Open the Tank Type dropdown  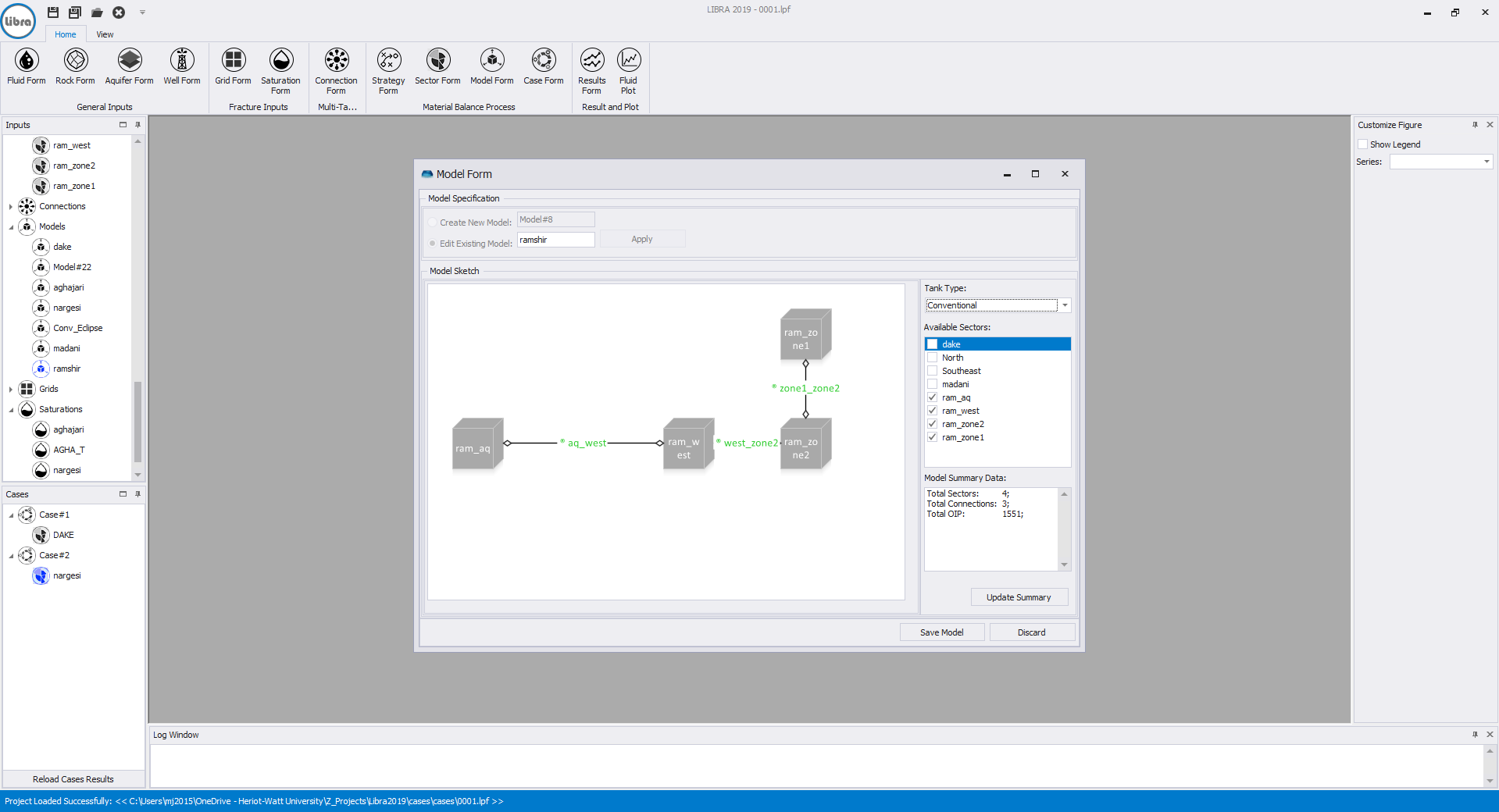(1064, 305)
